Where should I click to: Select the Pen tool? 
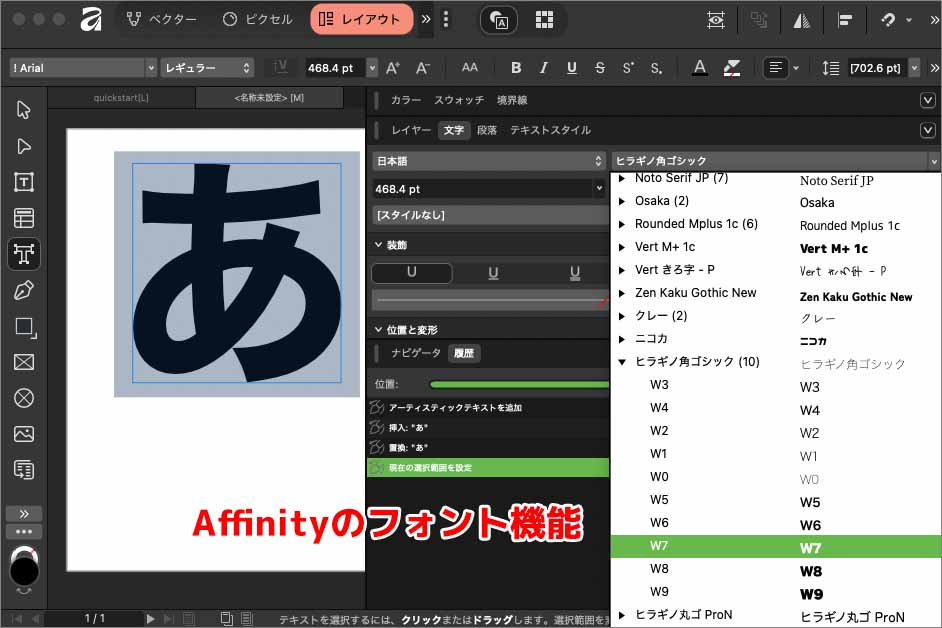point(24,290)
